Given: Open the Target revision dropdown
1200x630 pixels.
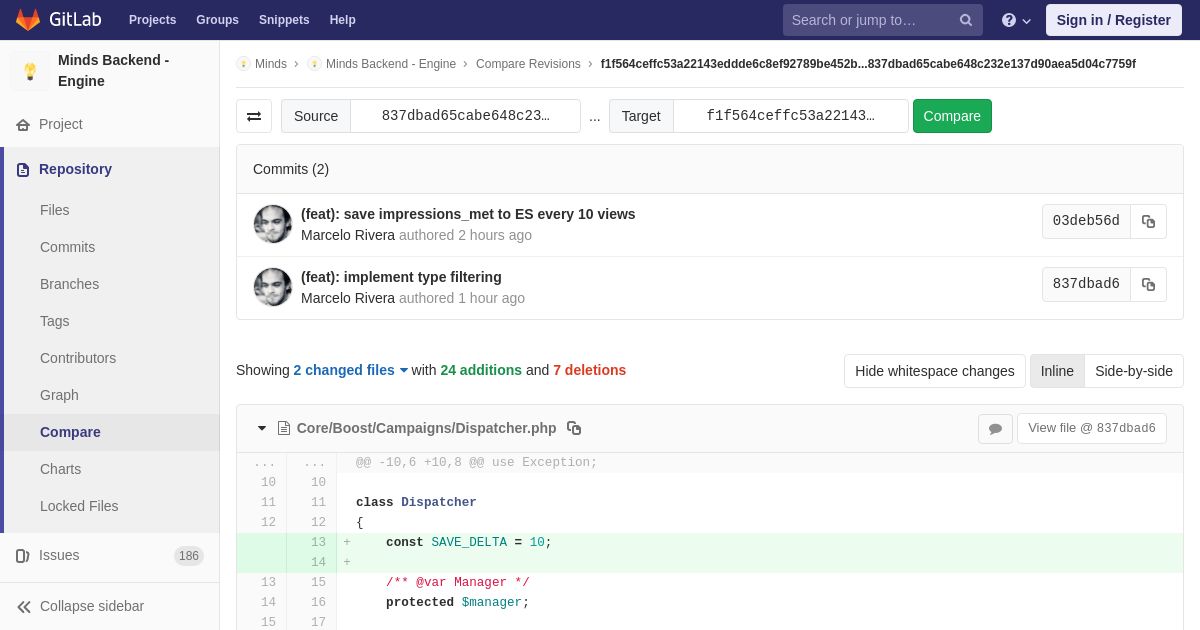Looking at the screenshot, I should tap(790, 116).
